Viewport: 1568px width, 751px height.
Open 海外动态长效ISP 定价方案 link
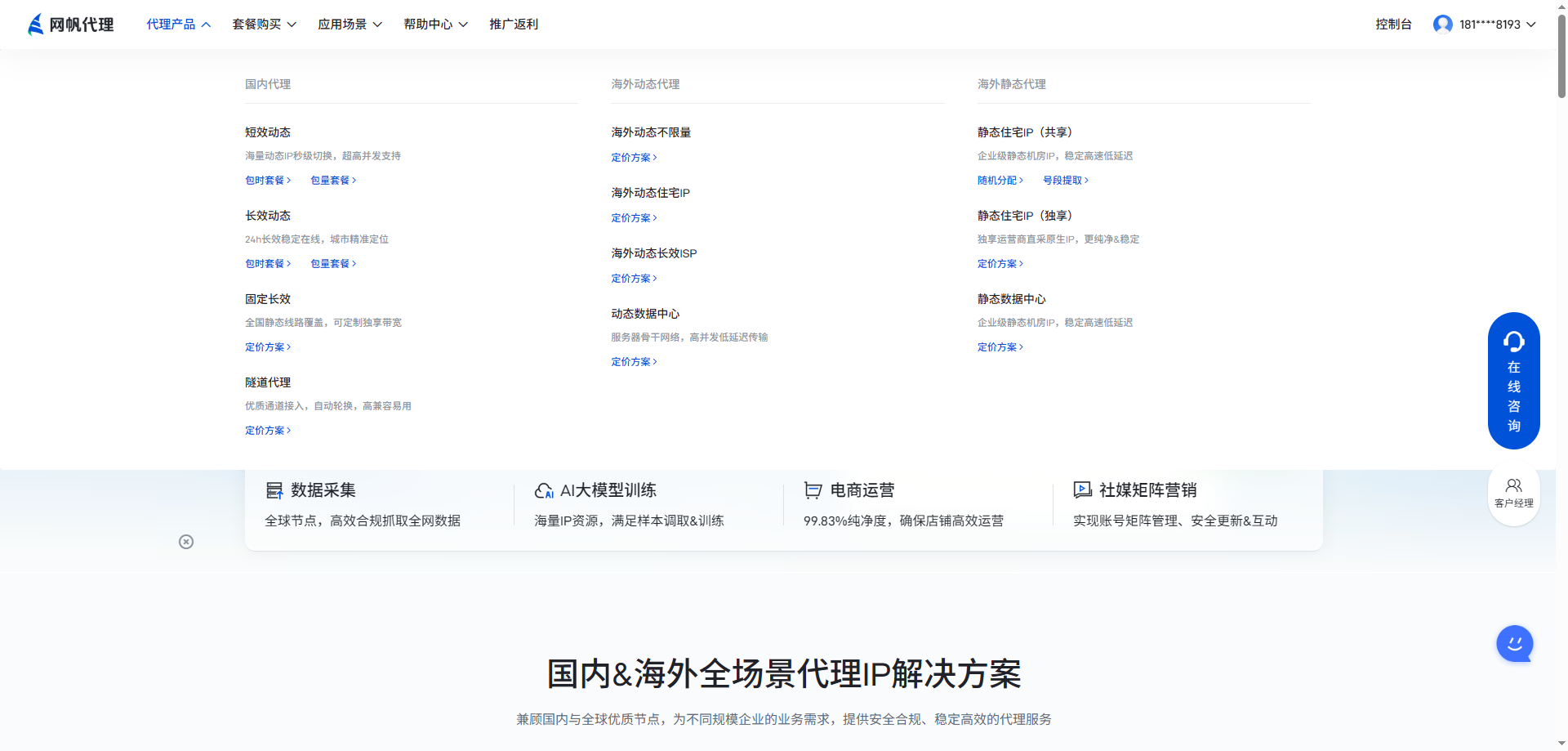[634, 279]
